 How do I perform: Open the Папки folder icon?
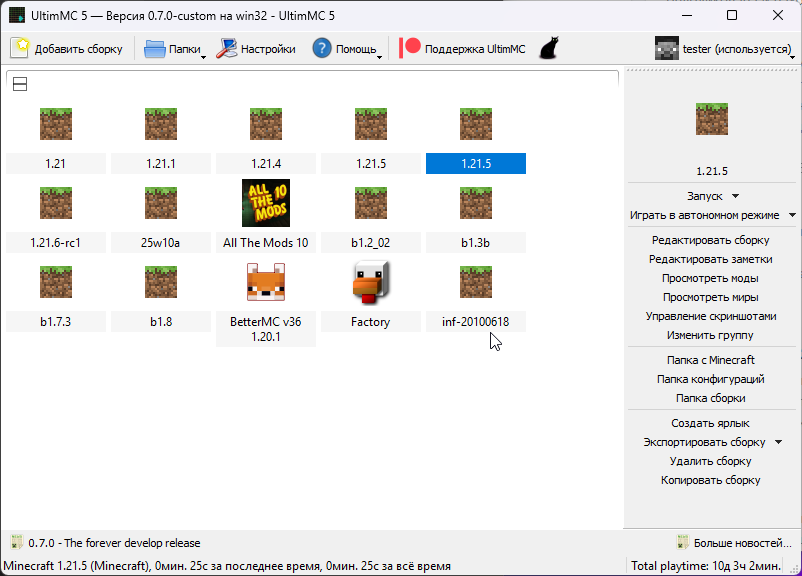tap(154, 49)
